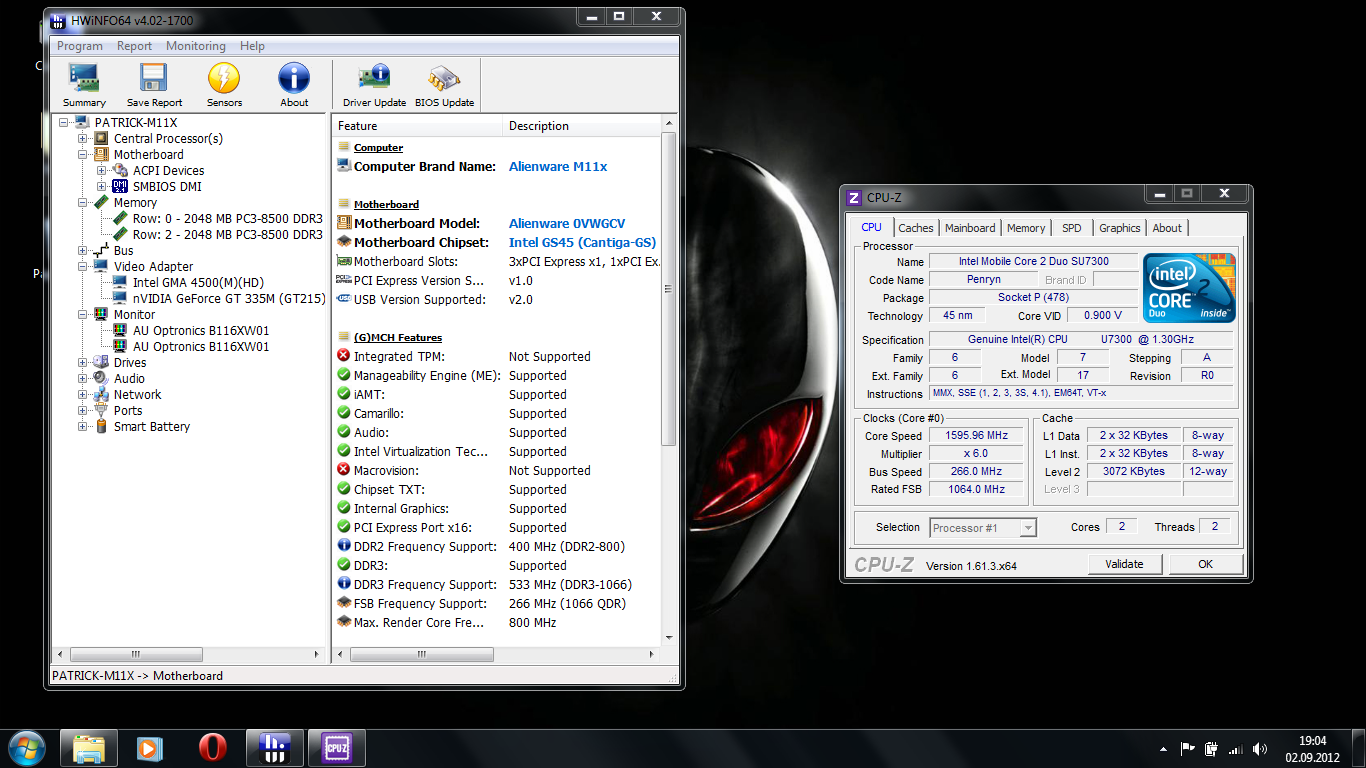Collapse the Video Adapter tree node

[x=83, y=267]
